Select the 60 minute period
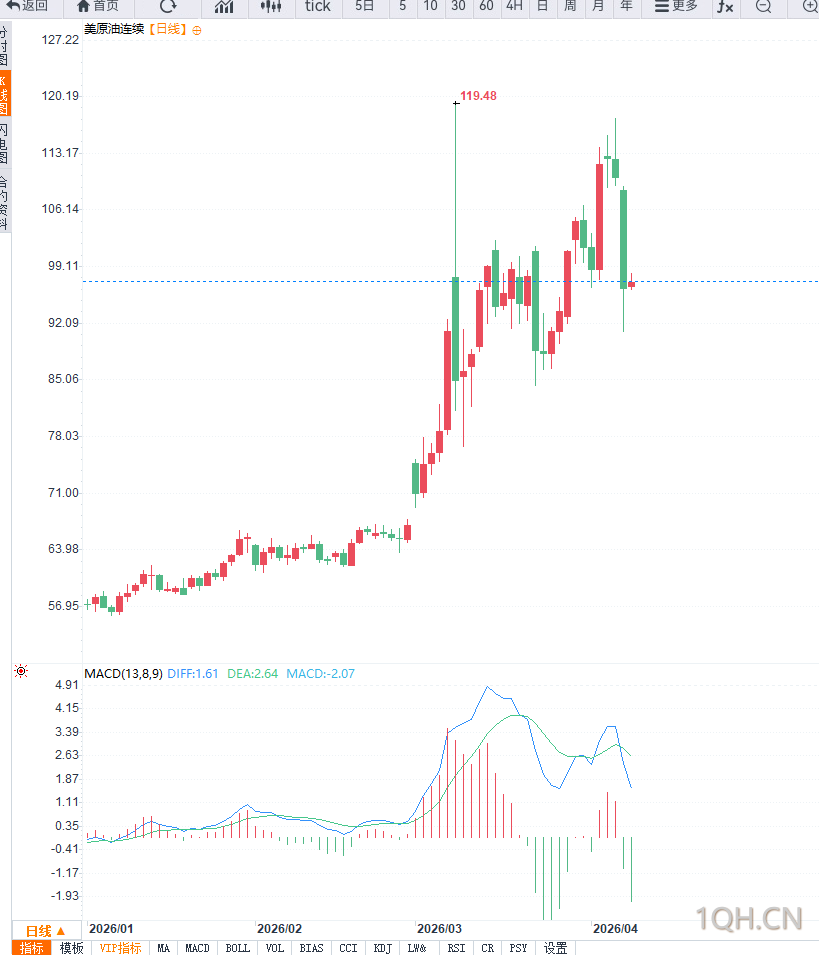The height and width of the screenshot is (955, 819). [486, 6]
